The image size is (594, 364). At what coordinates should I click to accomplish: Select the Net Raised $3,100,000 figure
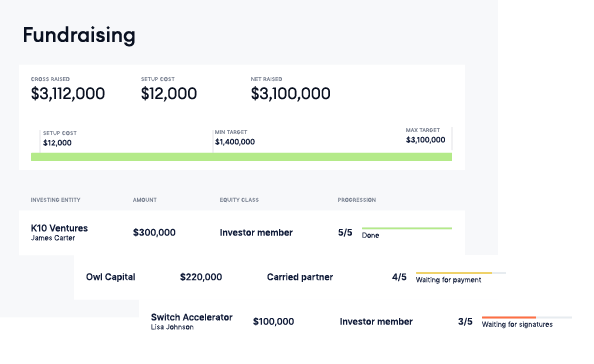(x=290, y=94)
